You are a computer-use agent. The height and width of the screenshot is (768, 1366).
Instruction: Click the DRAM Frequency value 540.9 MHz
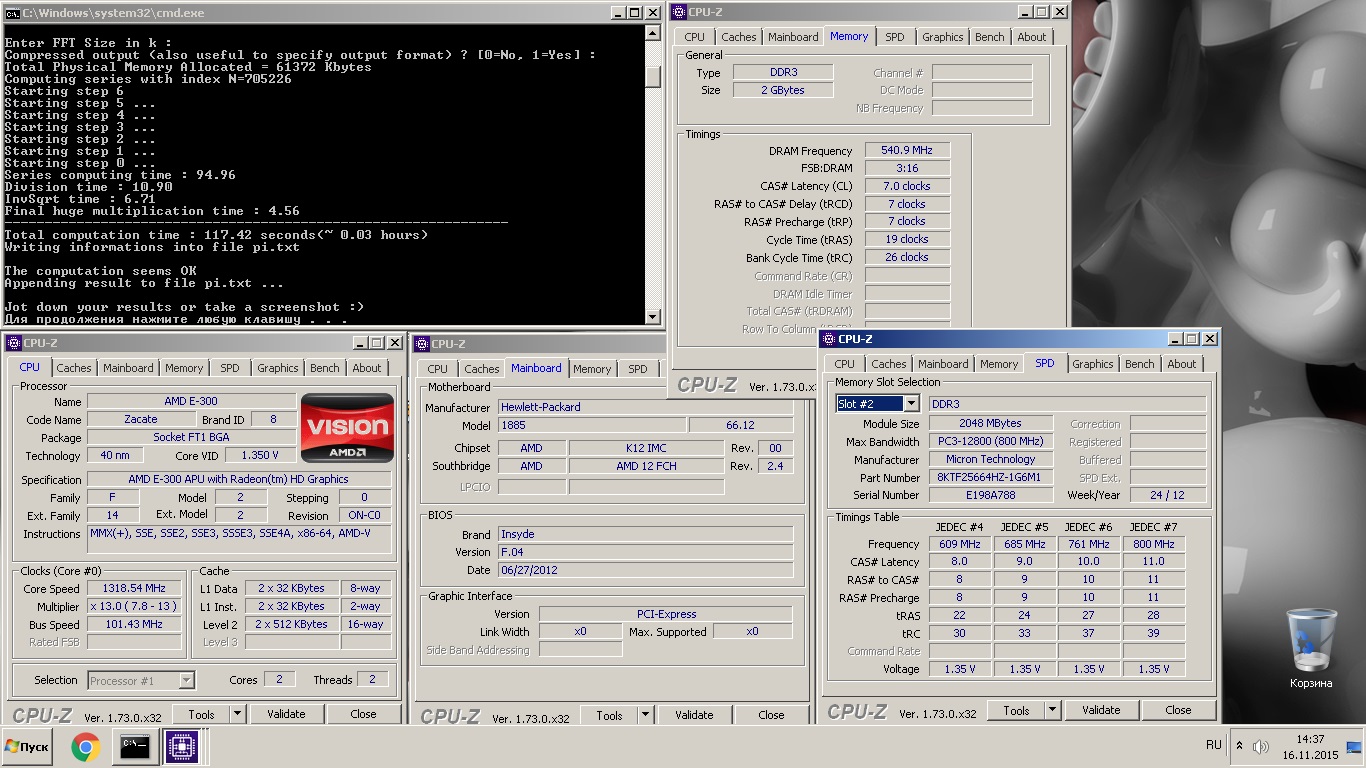click(x=907, y=150)
